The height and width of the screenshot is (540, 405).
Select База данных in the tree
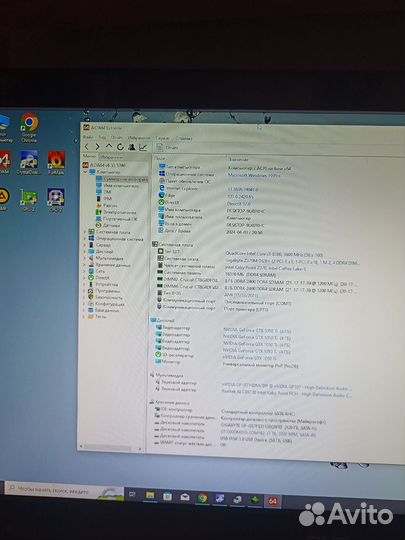(x=104, y=310)
